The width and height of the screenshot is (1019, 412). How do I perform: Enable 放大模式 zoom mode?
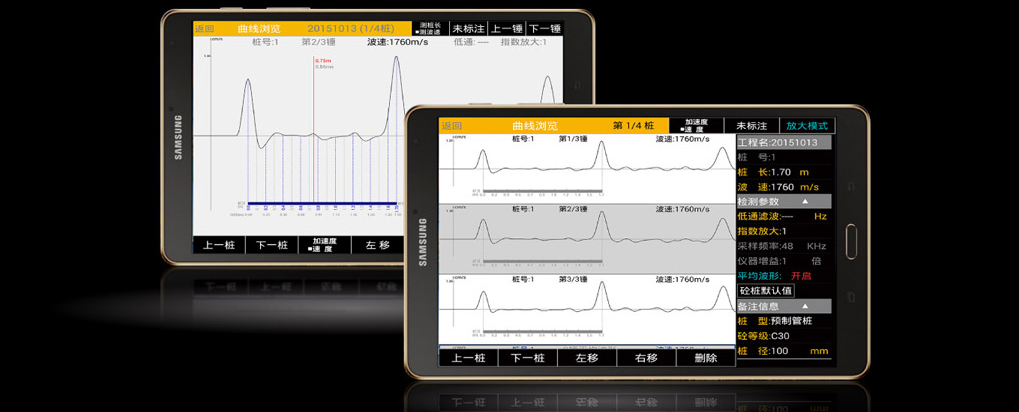tap(807, 125)
